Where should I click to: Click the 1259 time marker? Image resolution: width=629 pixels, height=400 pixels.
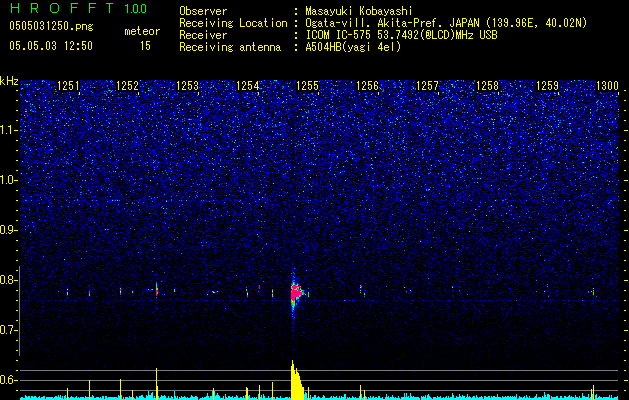[x=548, y=86]
